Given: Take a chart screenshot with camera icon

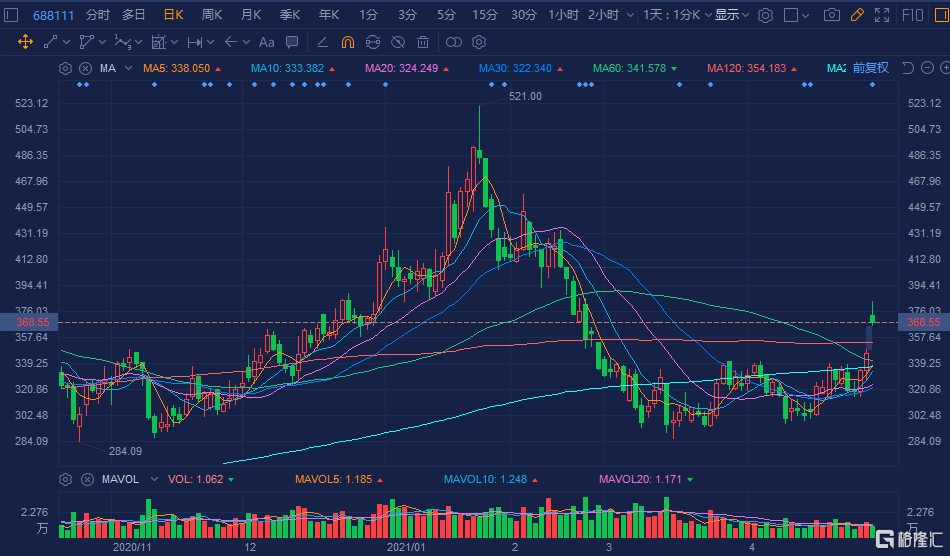Looking at the screenshot, I should coord(832,15).
